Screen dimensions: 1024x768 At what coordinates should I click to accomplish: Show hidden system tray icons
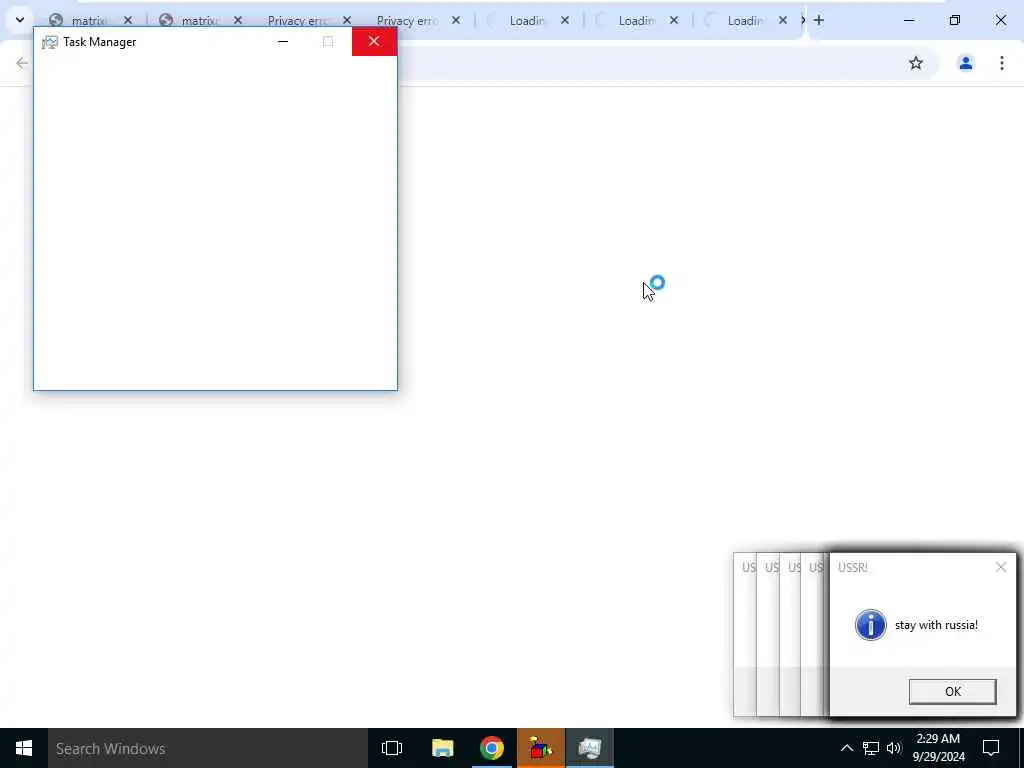(846, 748)
